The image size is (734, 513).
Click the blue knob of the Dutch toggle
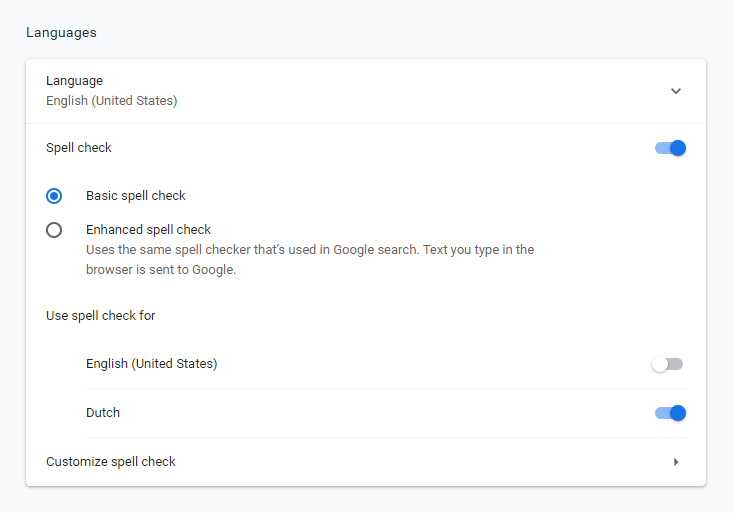point(678,413)
